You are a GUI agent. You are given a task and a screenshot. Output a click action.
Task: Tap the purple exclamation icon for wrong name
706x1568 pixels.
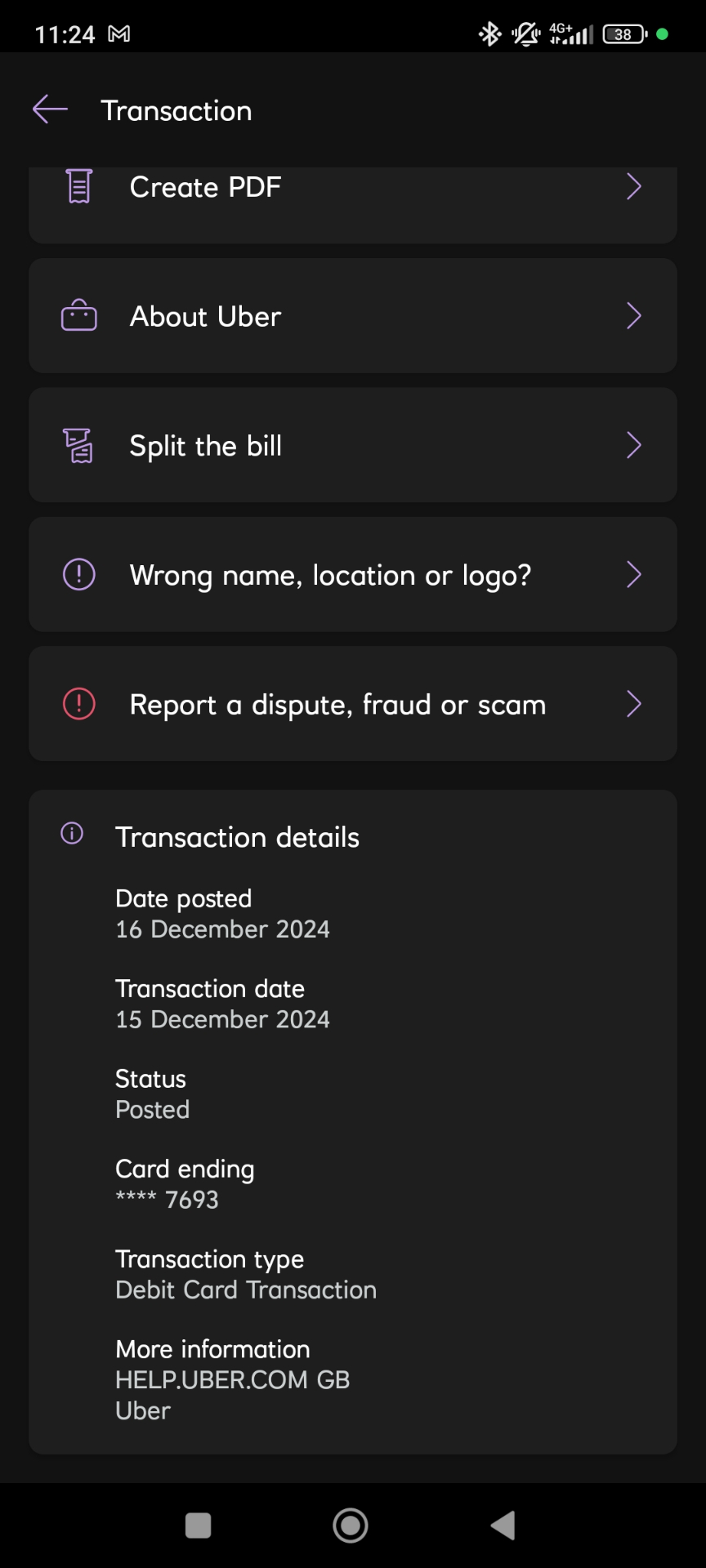(x=79, y=575)
